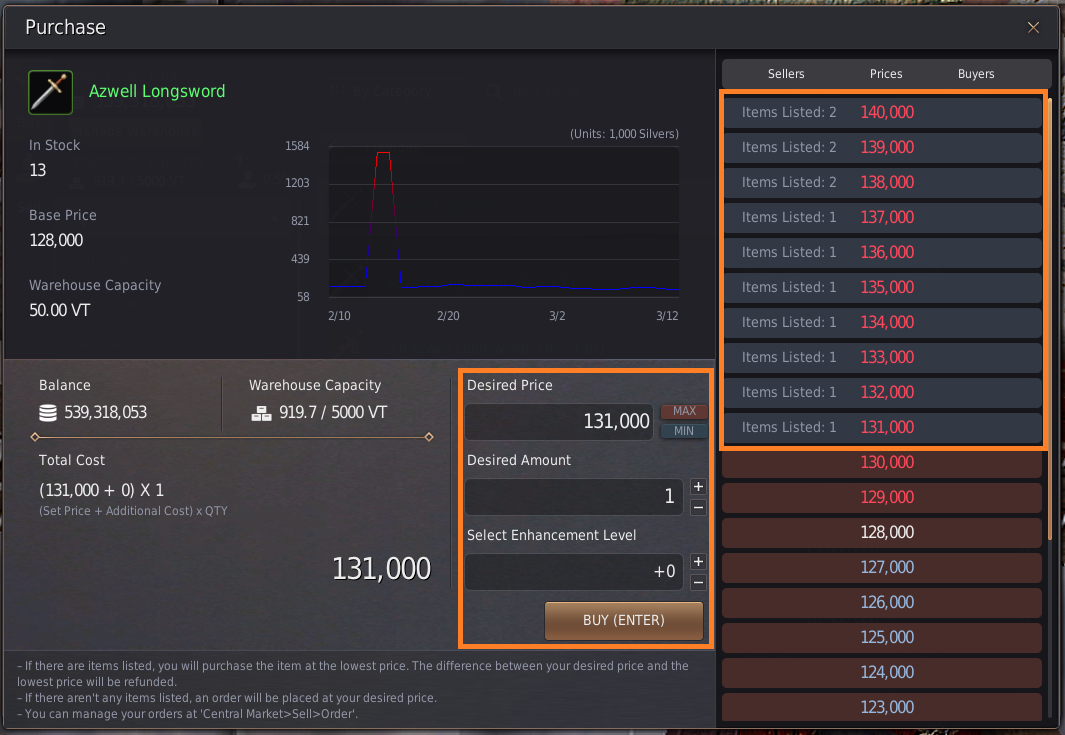1065x735 pixels.
Task: Raise the Enhancement Level with plus
Action: tap(698, 561)
